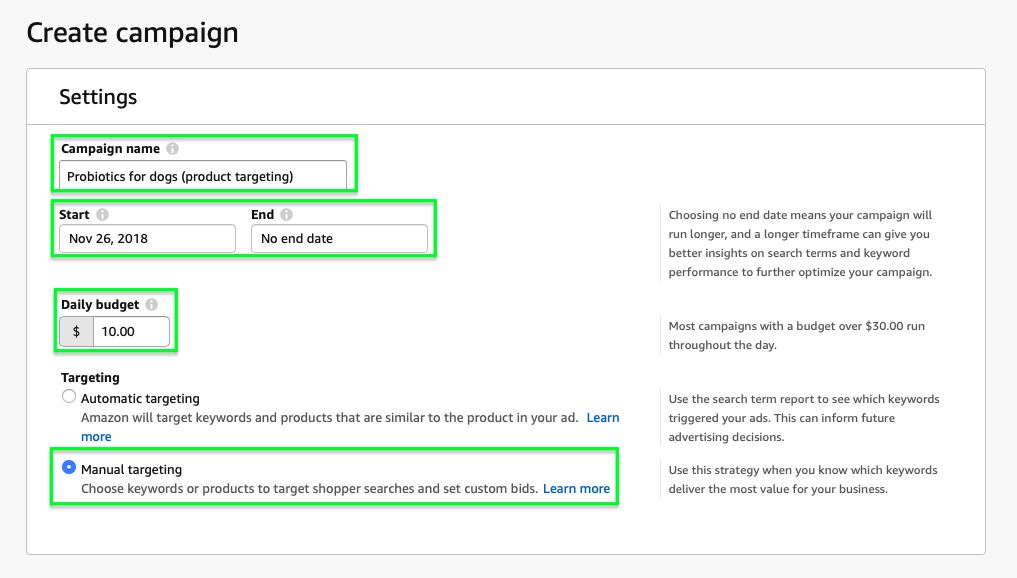Click the 'Choosing no end date' help text
The width and height of the screenshot is (1017, 578).
click(x=800, y=243)
